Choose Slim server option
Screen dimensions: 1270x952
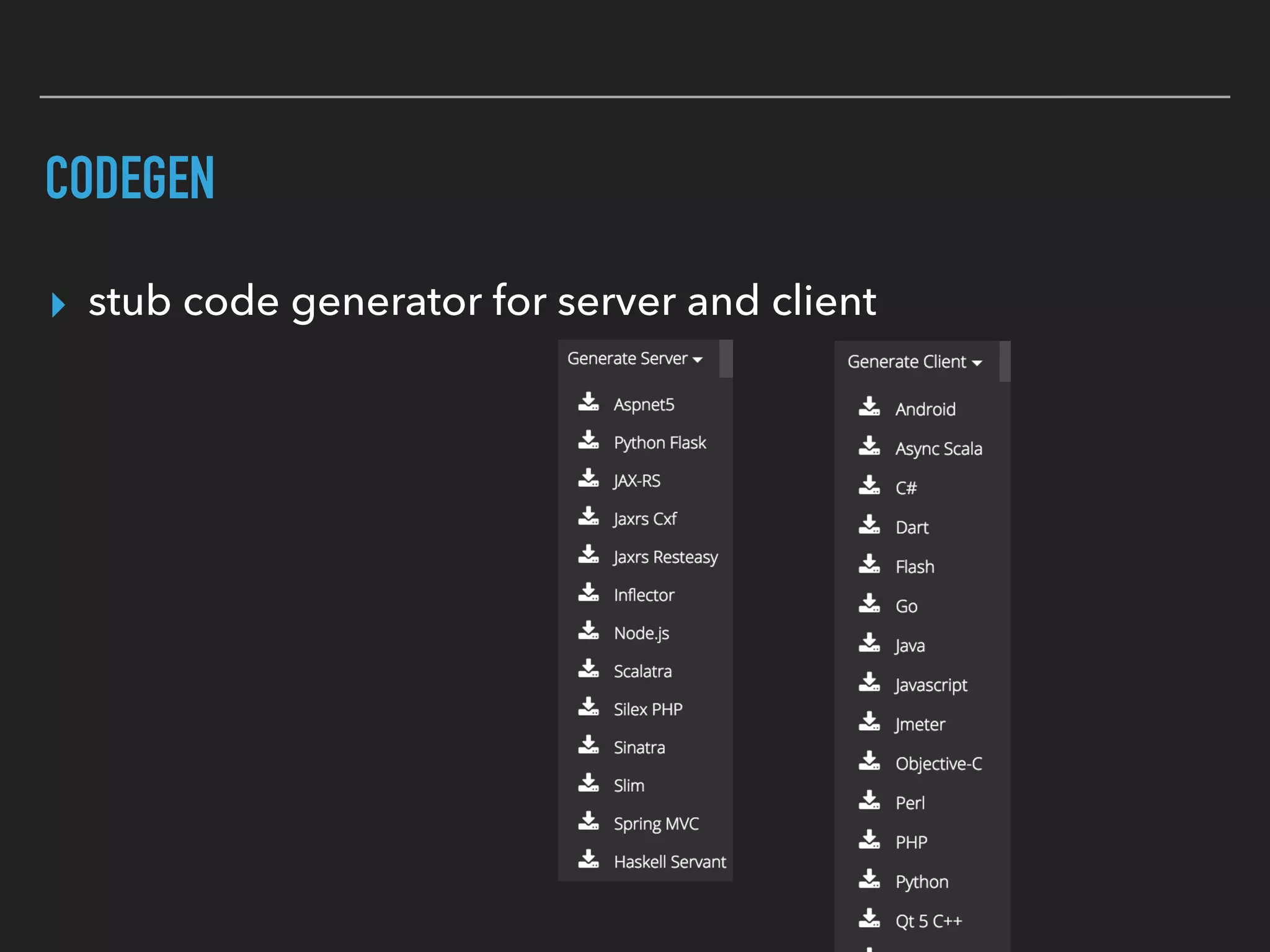629,786
